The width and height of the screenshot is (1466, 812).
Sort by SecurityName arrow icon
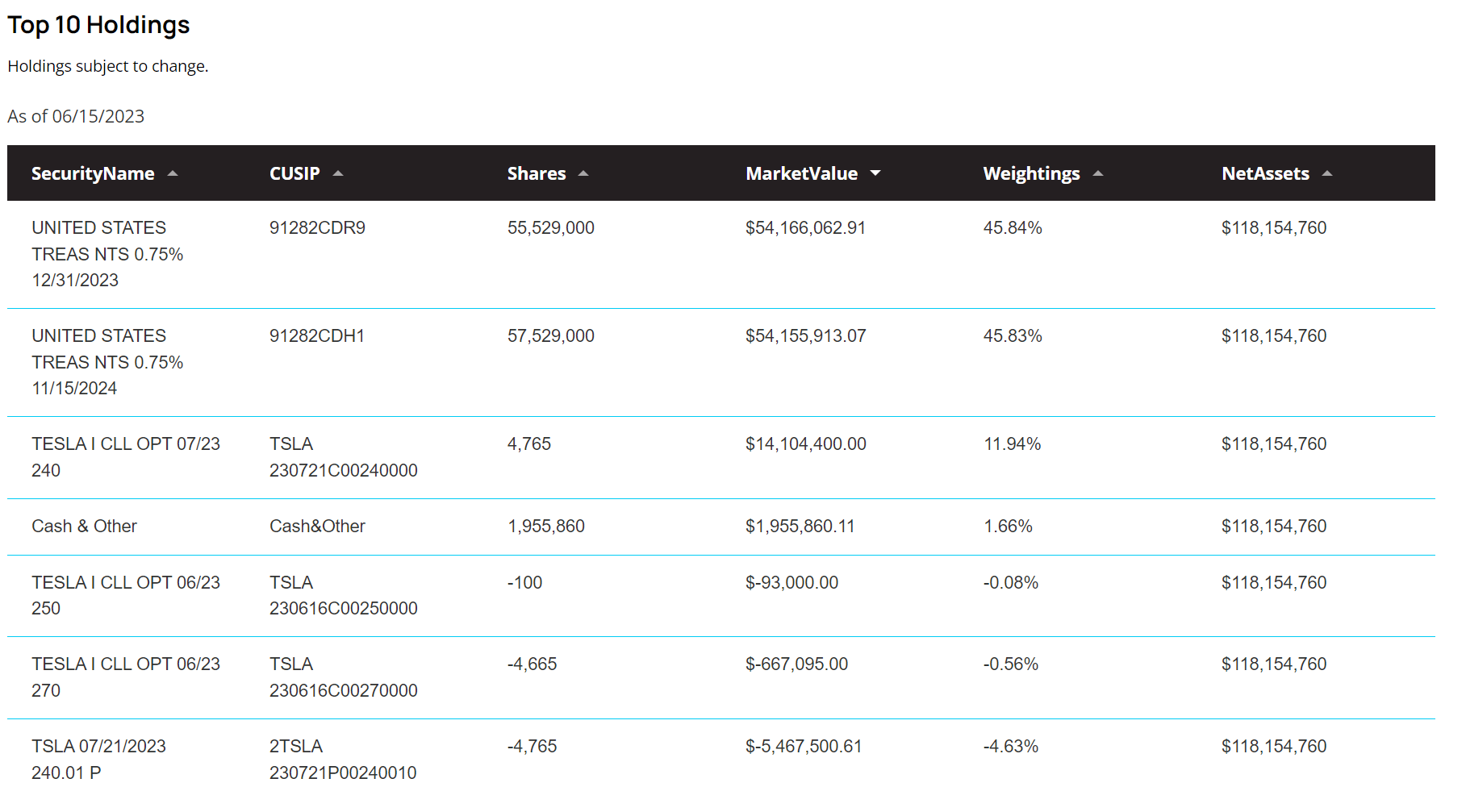[173, 173]
